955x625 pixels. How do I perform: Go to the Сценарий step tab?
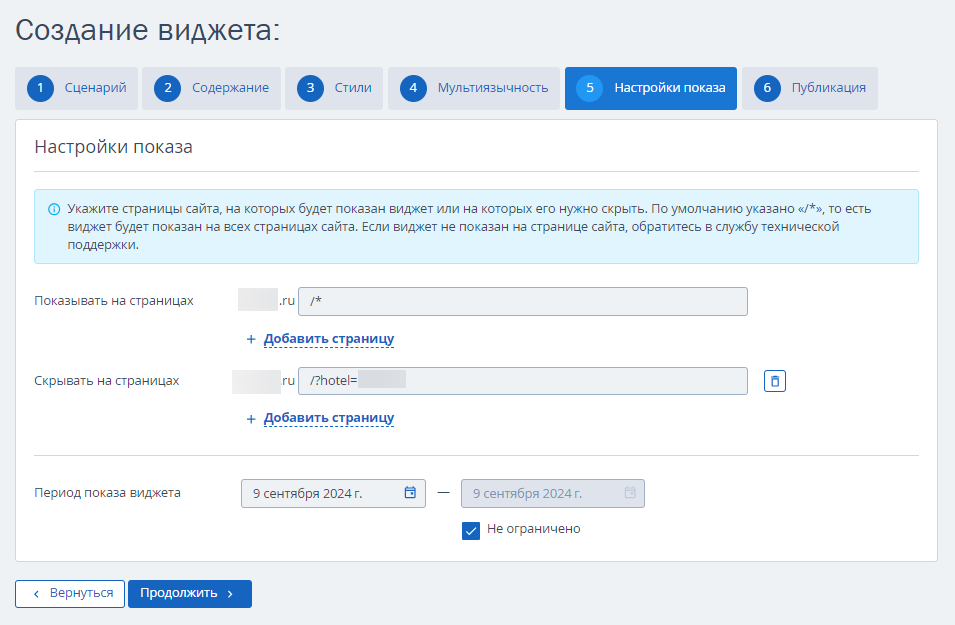coord(77,88)
